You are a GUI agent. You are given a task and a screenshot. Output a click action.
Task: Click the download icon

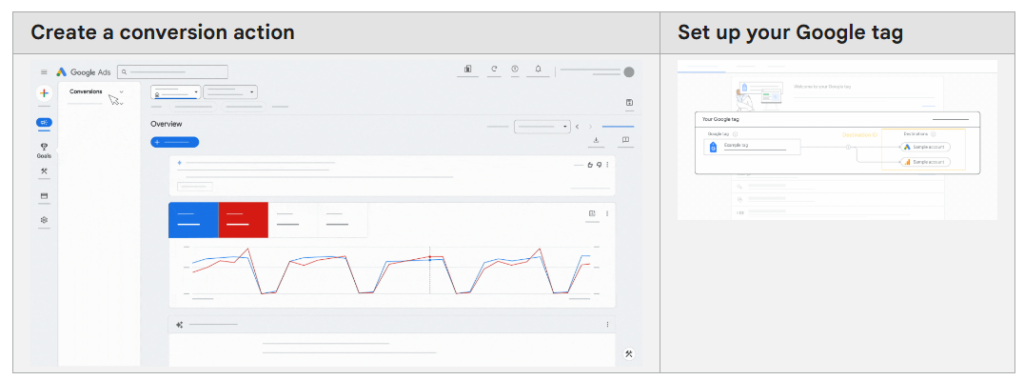pos(596,140)
